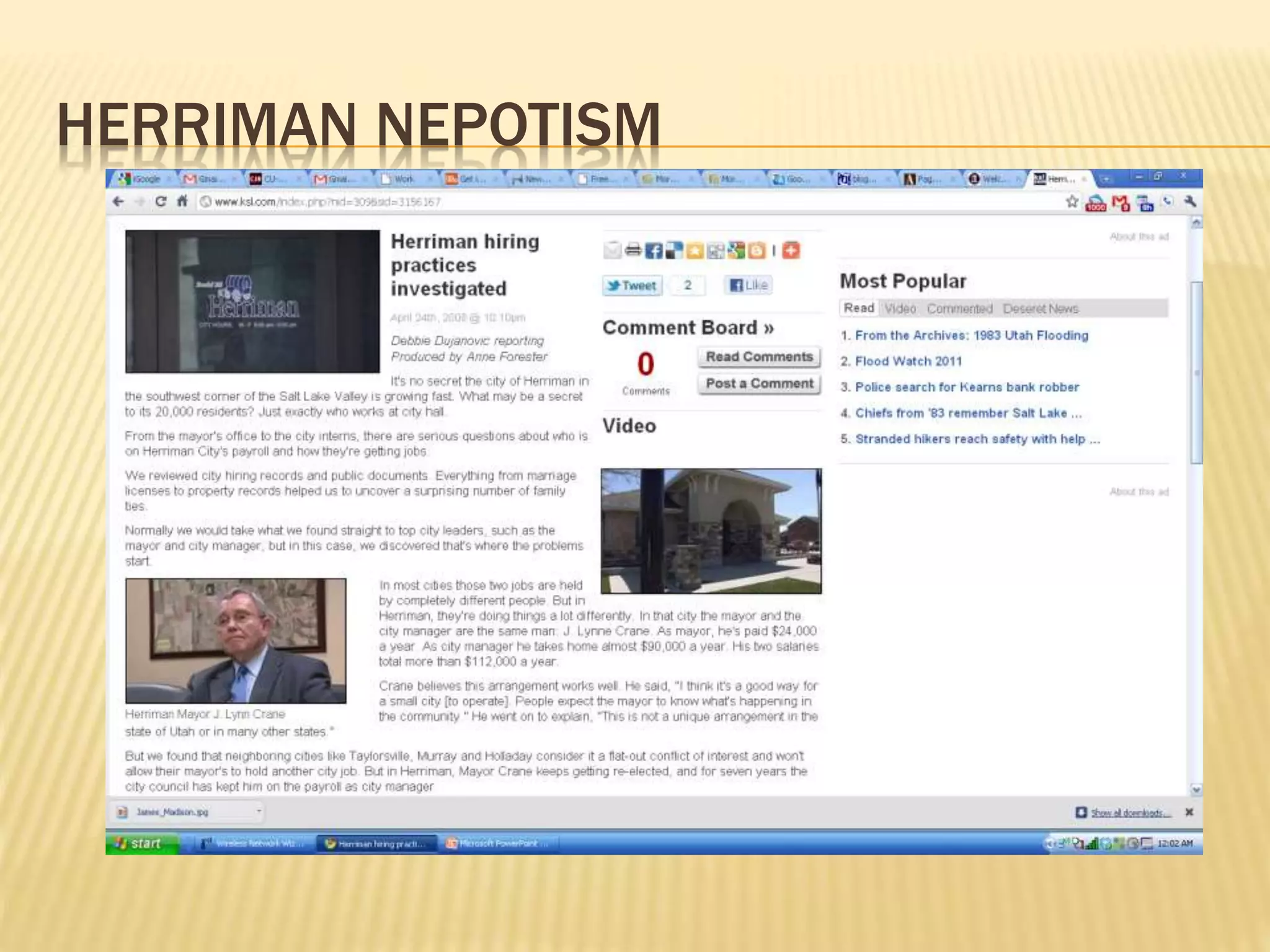The width and height of the screenshot is (1270, 952).
Task: Open 'Police search for Kearns bank robber' link
Action: point(967,387)
